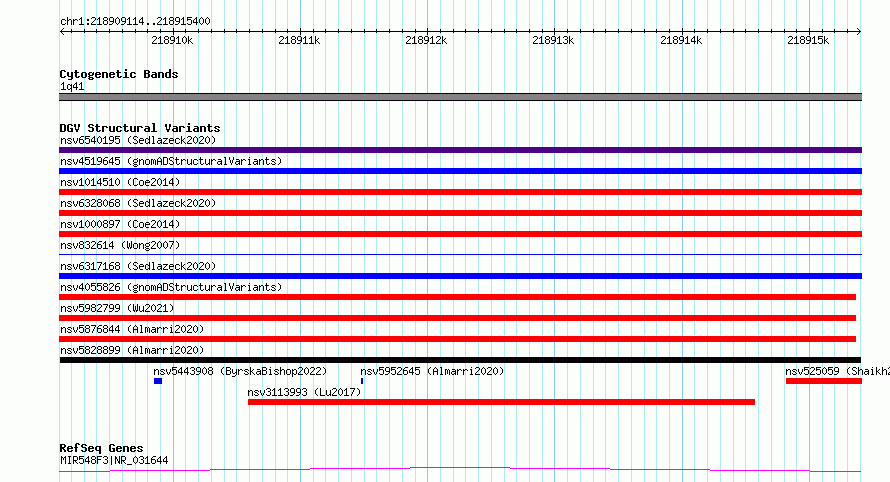
Task: Click the red nsv1000897 variant bar
Action: (460, 234)
